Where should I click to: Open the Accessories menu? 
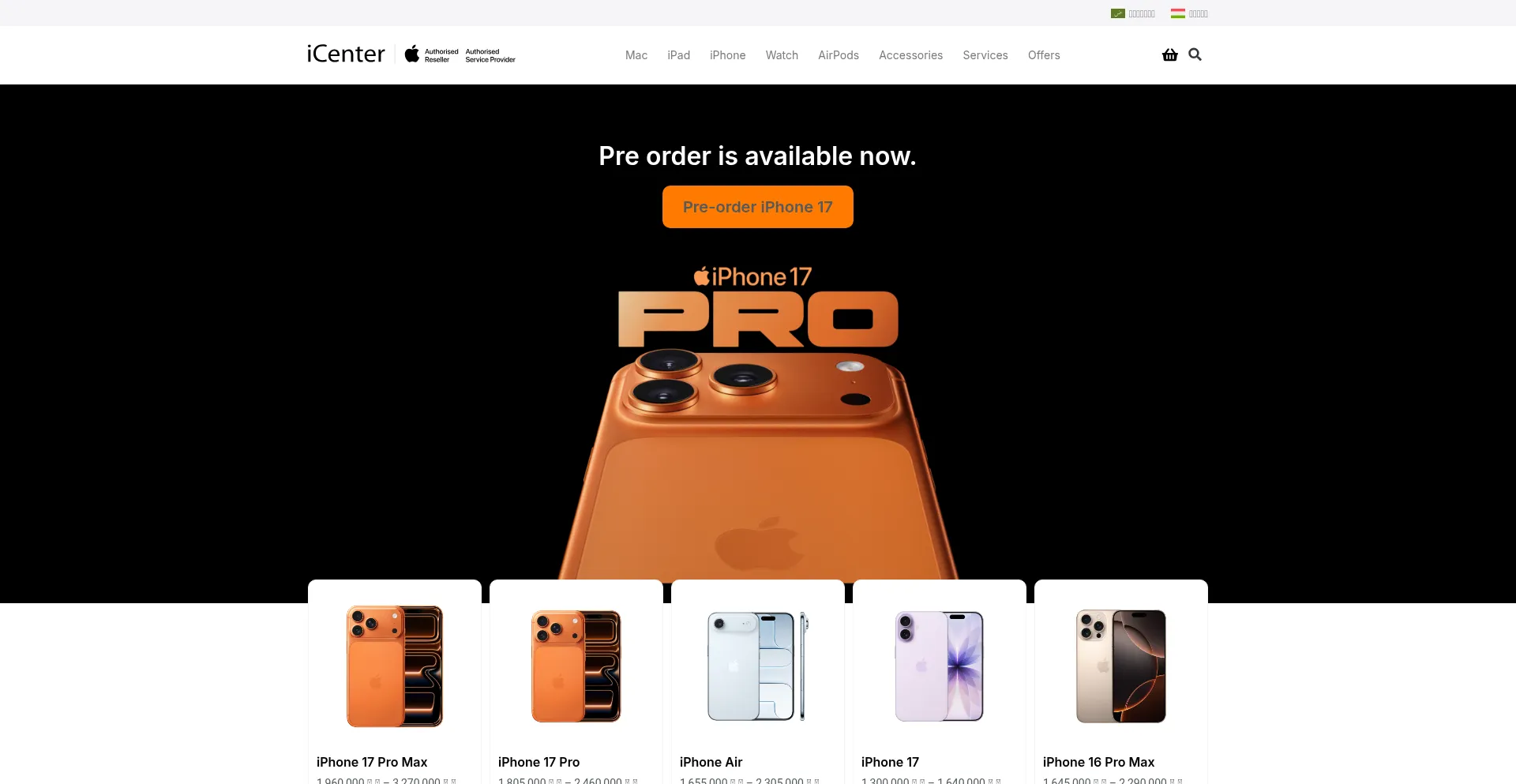pyautogui.click(x=910, y=55)
